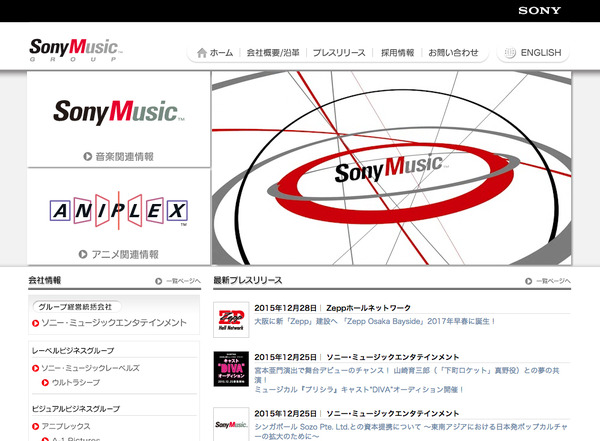Click the Zepp Hall Network thumbnail
Viewport: 600px width, 441px height.
coord(231,320)
